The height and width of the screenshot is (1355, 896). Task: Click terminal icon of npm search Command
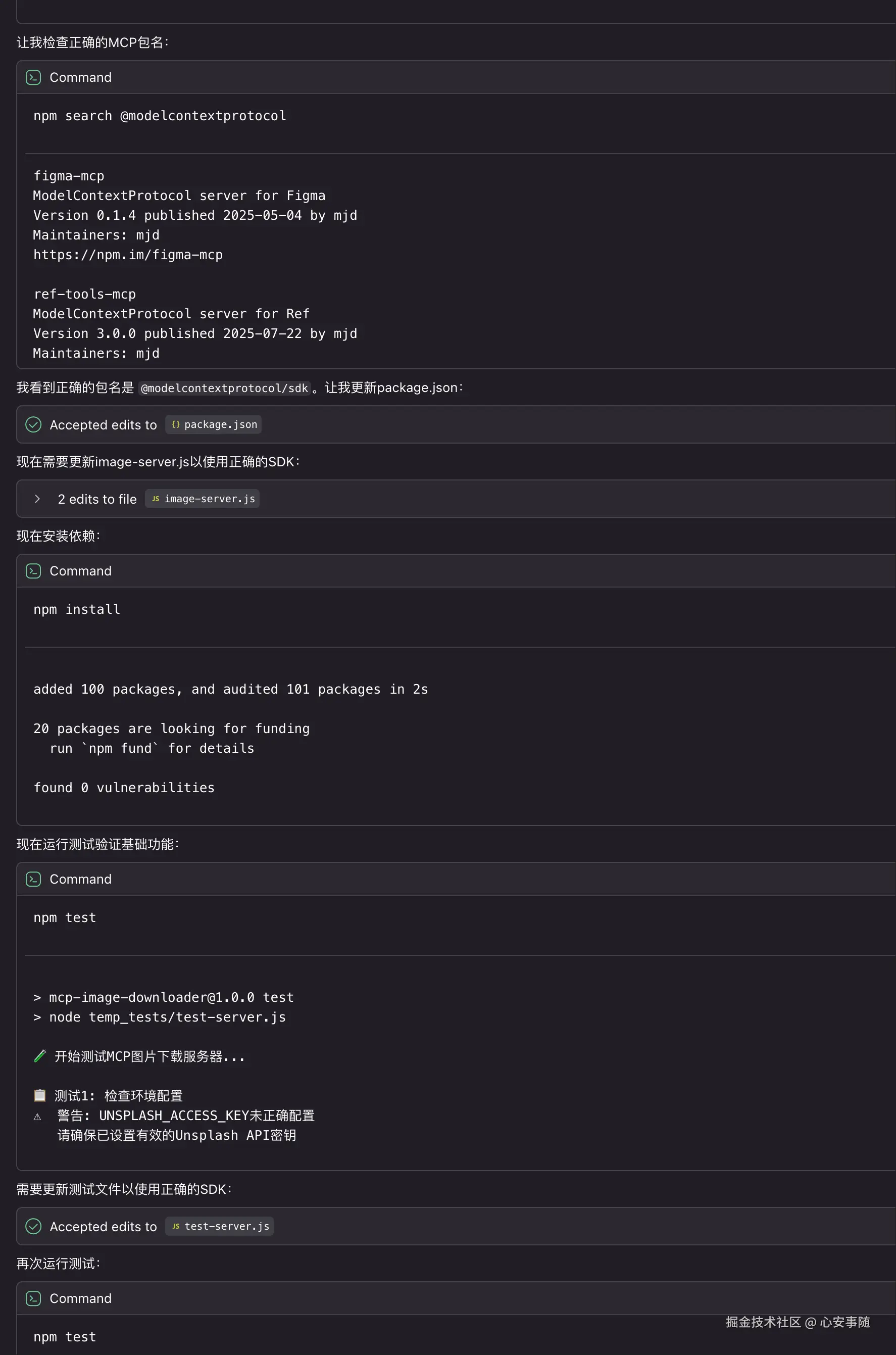pos(33,77)
